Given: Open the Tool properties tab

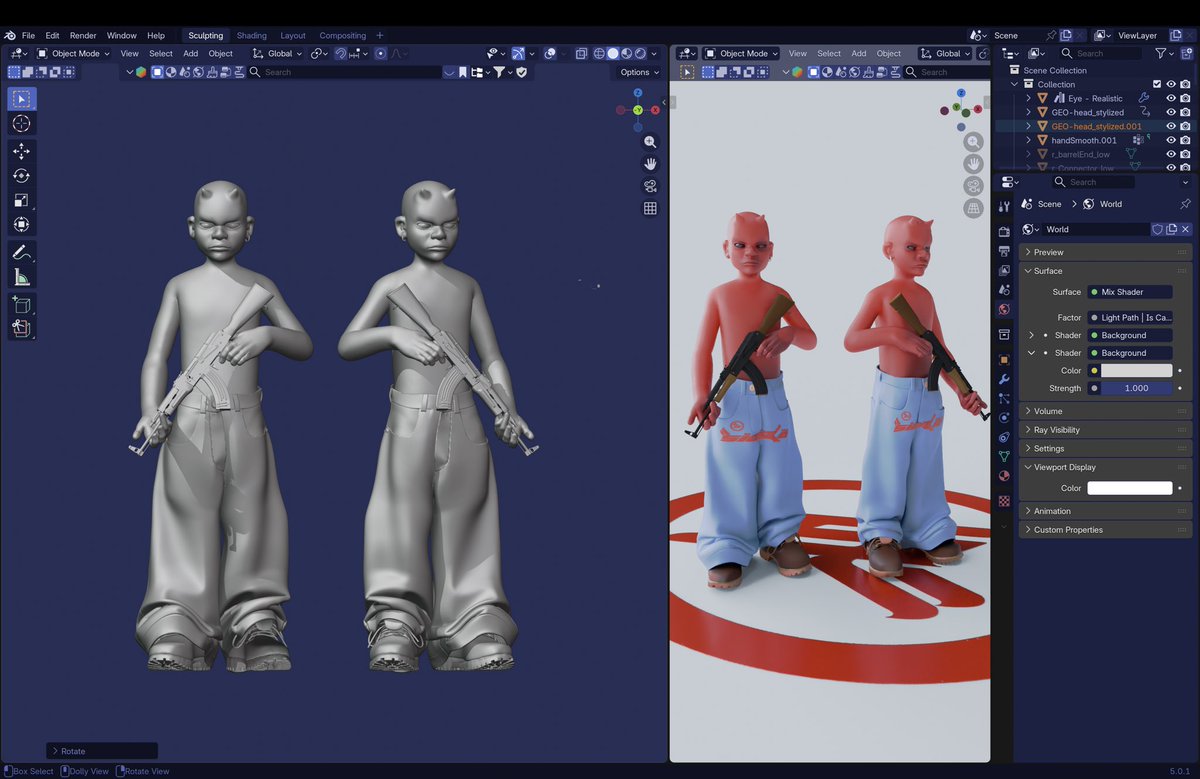Looking at the screenshot, I should [1004, 206].
